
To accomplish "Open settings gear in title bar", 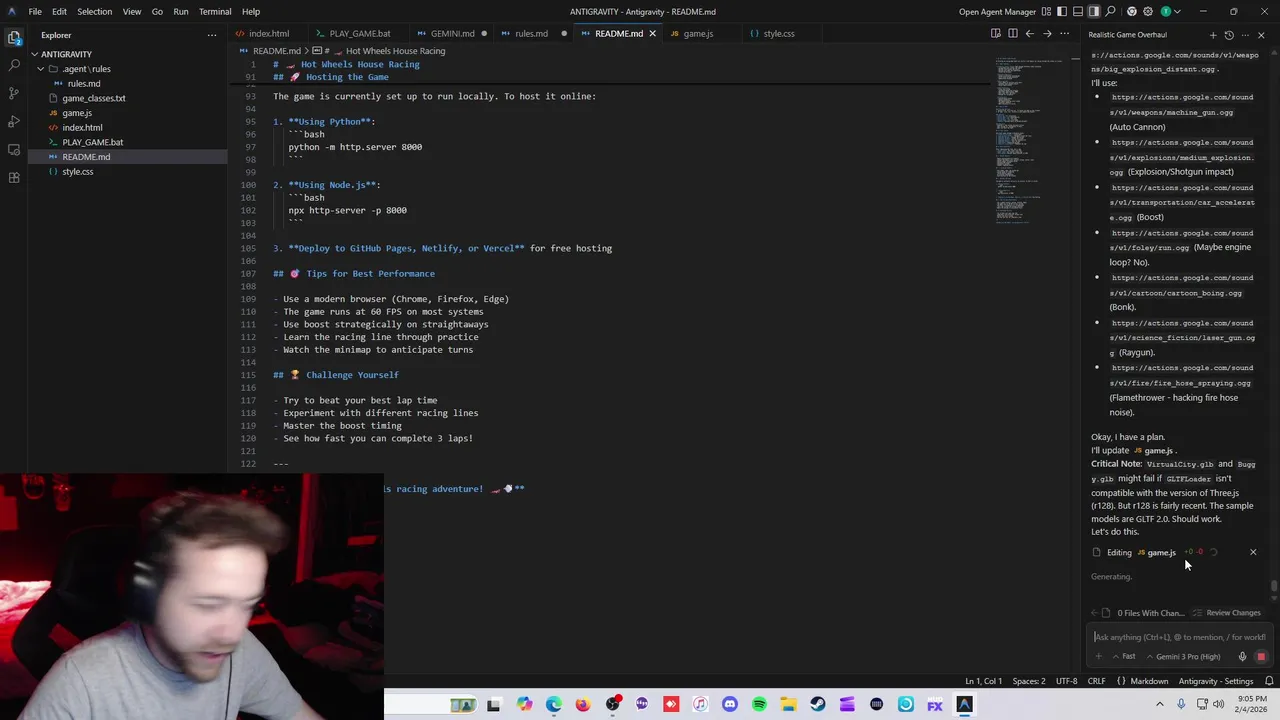I will (x=1148, y=12).
